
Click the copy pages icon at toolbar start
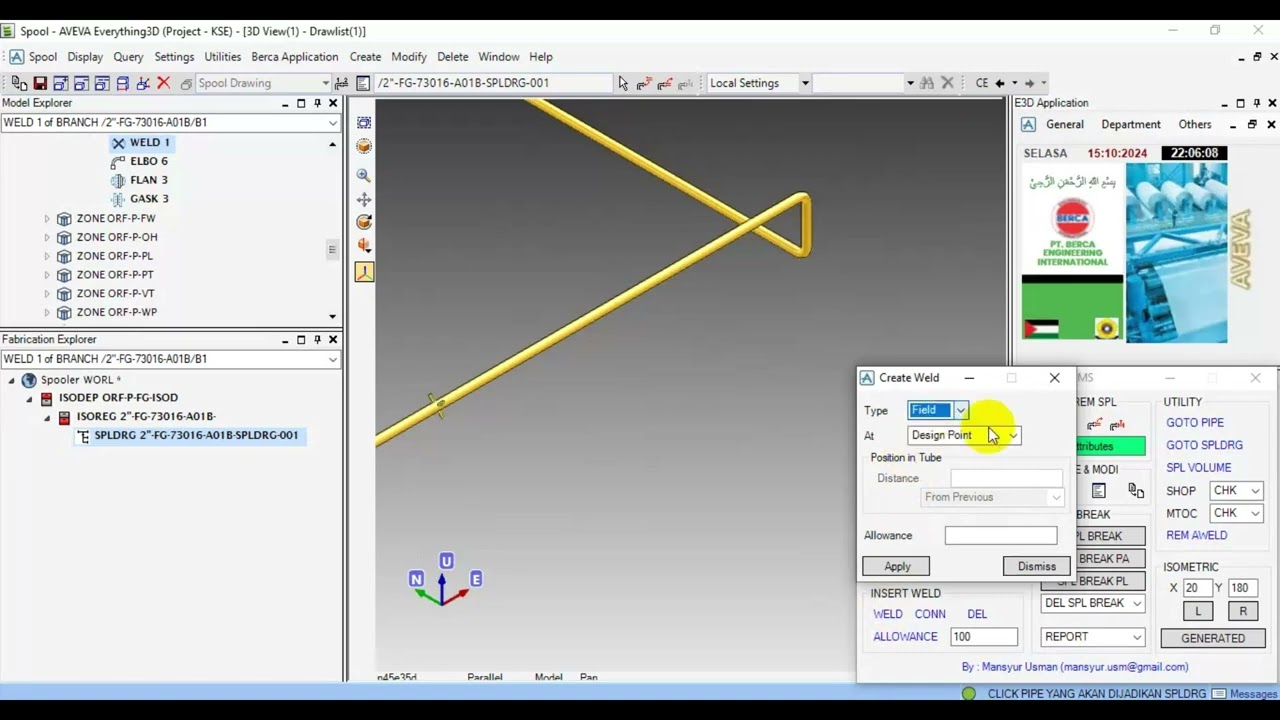[x=19, y=83]
